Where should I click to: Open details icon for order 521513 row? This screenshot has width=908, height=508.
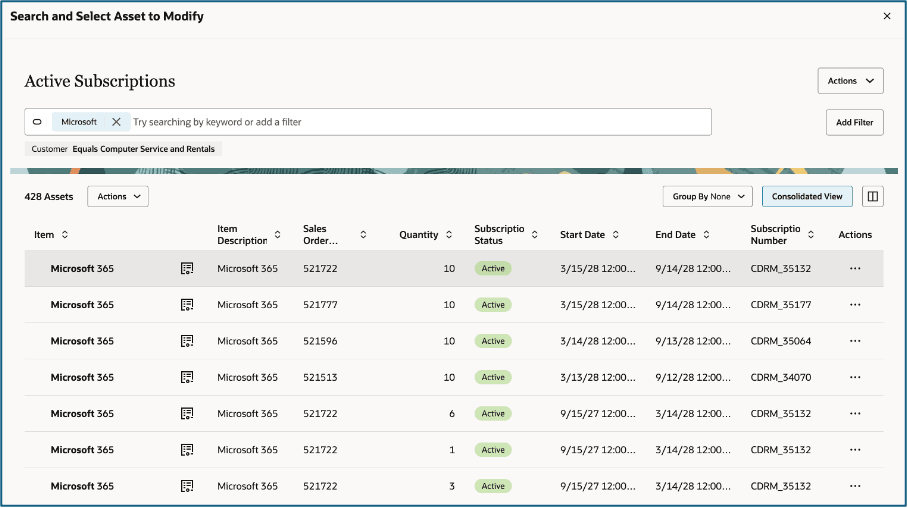tap(186, 377)
